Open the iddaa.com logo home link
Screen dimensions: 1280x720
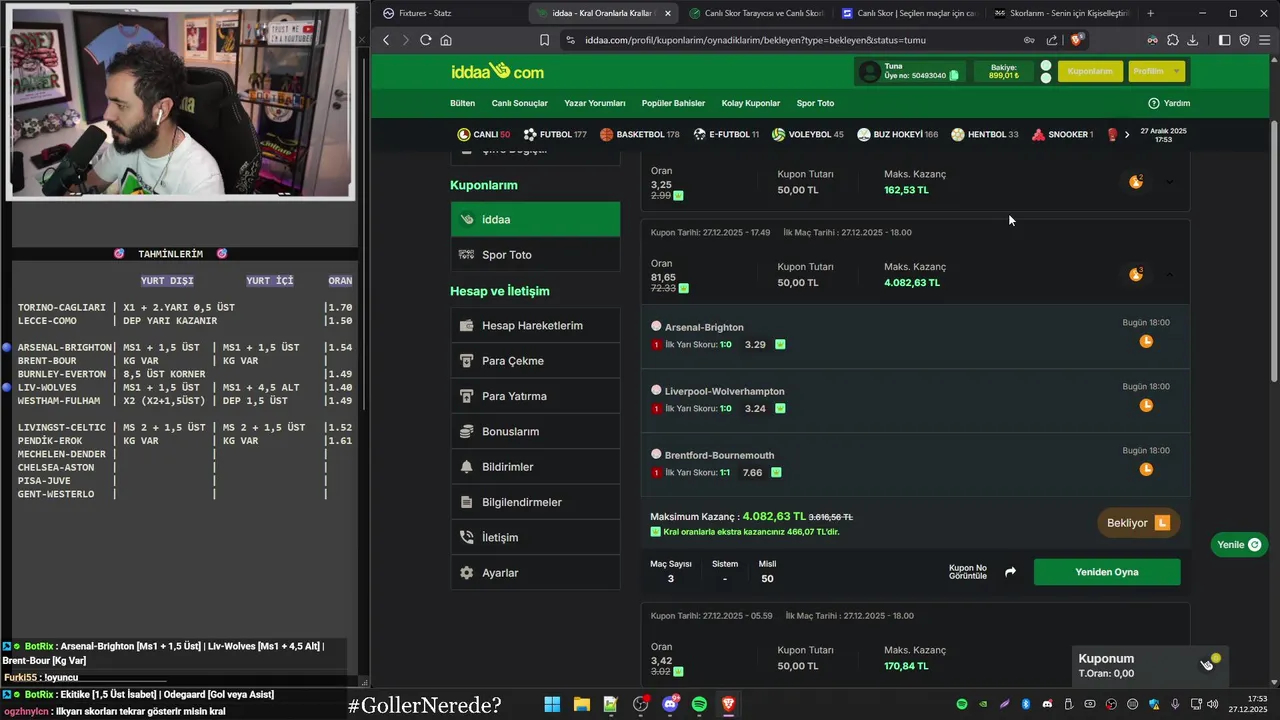click(497, 71)
